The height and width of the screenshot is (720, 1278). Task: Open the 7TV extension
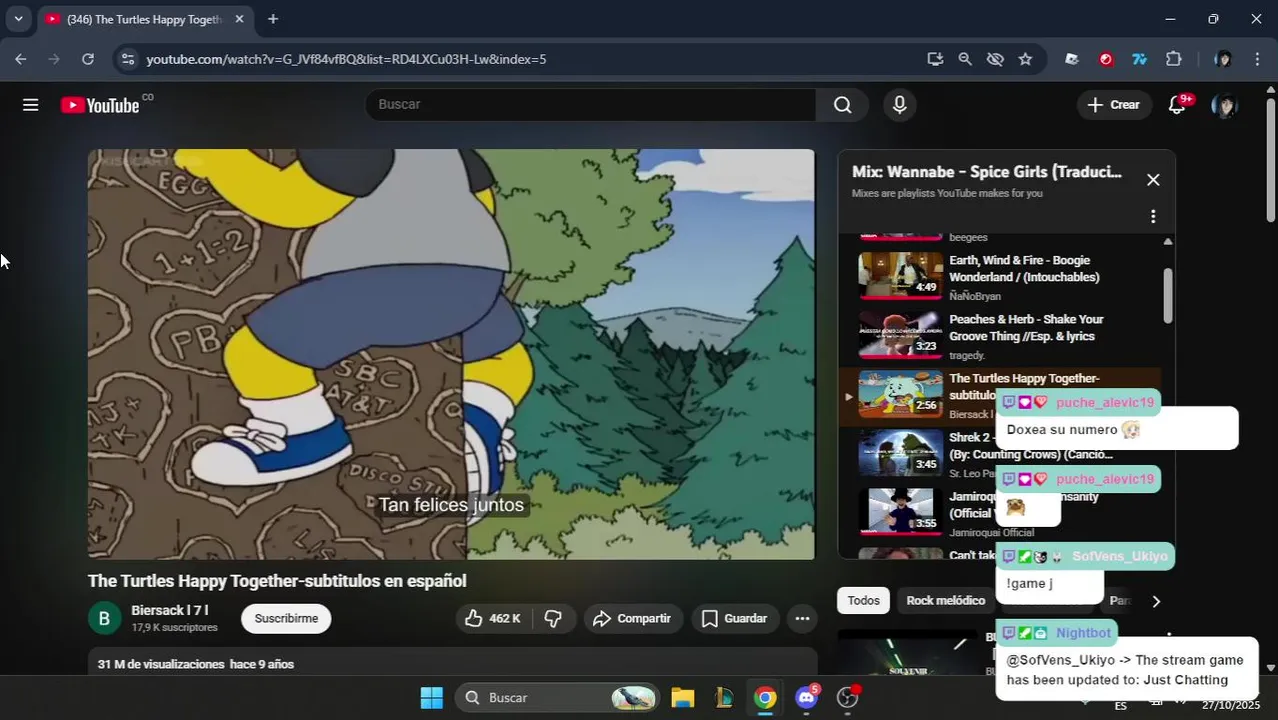click(x=1139, y=59)
